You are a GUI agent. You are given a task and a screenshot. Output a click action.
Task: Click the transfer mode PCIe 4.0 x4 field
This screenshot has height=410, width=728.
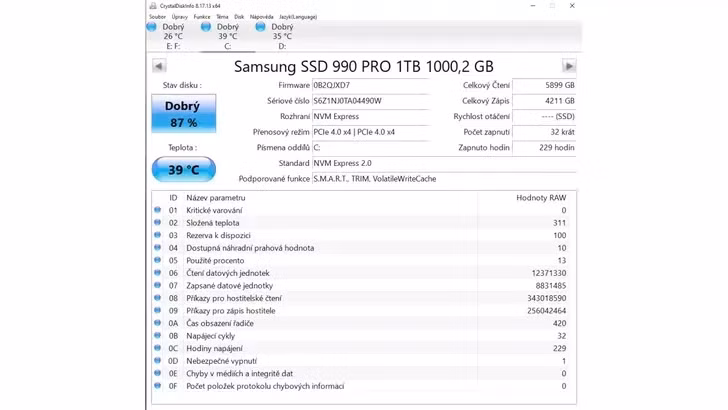pyautogui.click(x=370, y=132)
